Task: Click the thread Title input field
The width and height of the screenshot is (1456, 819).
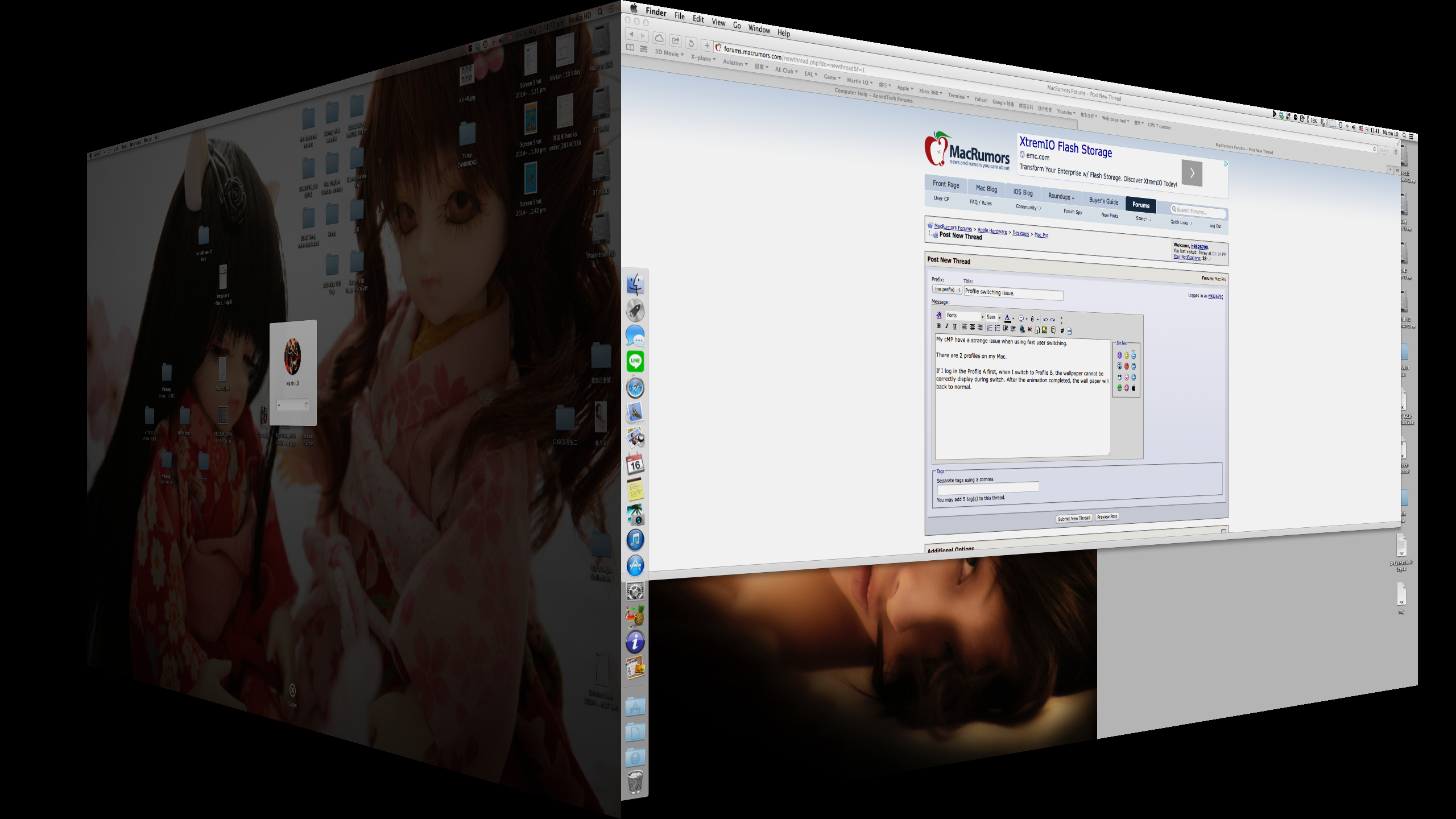Action: (x=1013, y=293)
